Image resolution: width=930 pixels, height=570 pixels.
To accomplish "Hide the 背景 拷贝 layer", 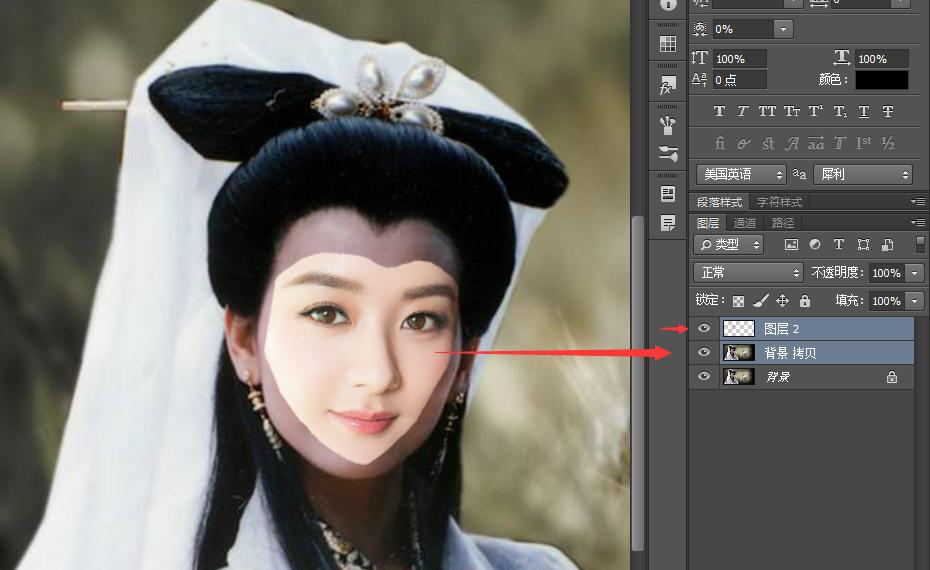I will (x=704, y=352).
